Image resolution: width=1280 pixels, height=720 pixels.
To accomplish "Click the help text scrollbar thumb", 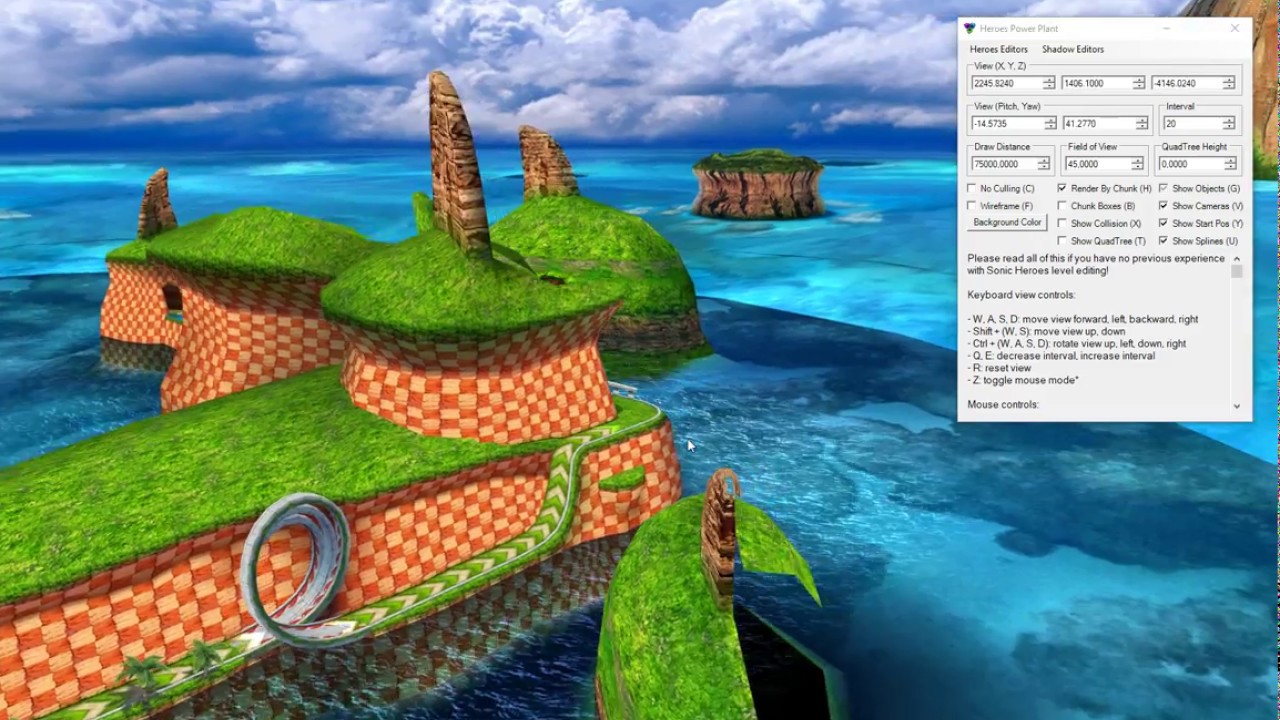I will point(1237,271).
